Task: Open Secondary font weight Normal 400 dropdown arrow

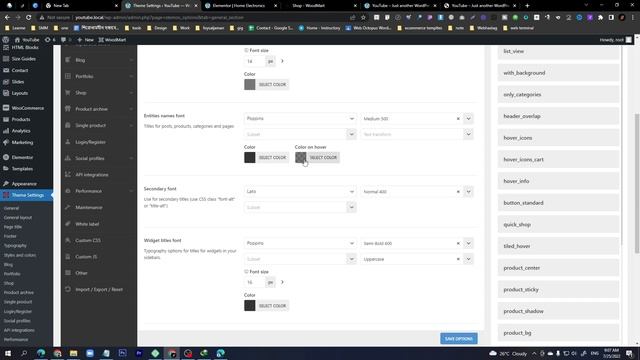Action: (x=469, y=191)
